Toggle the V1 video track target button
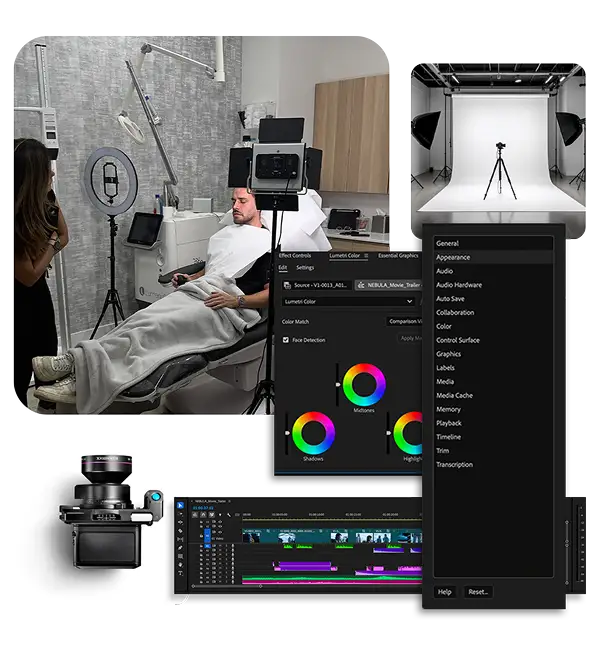 [207, 536]
